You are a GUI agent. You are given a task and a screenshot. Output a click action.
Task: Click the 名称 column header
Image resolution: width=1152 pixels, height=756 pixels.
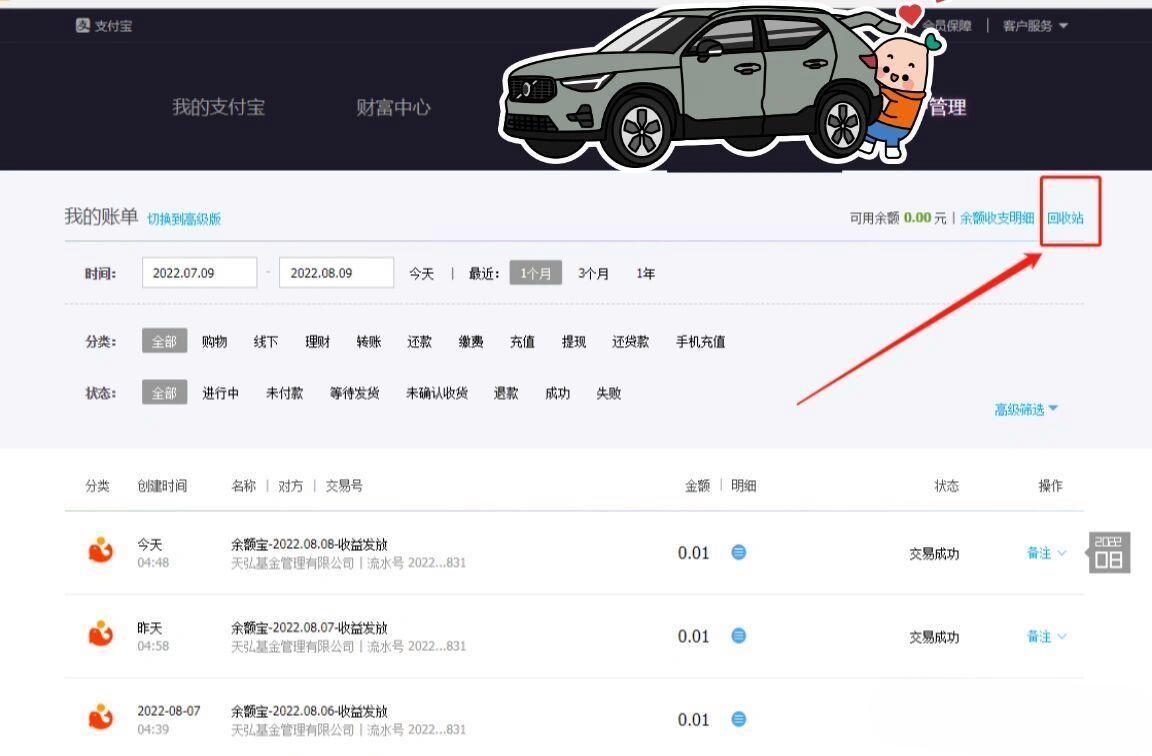(243, 486)
